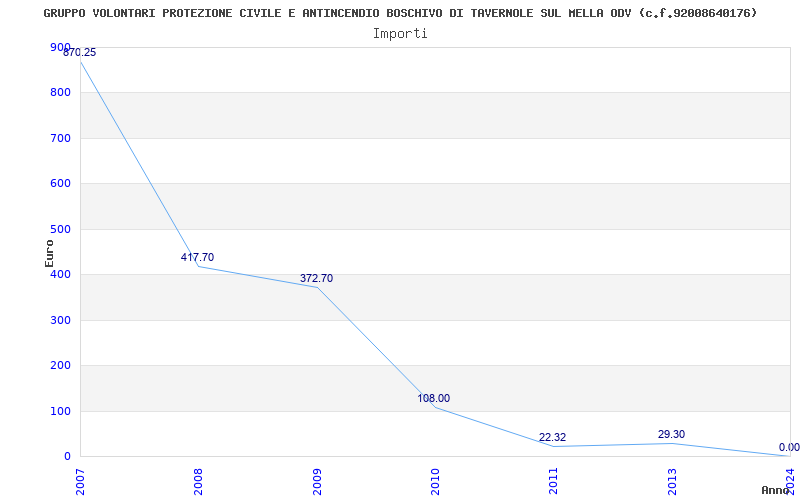Screen dimensions: 800x500
Task: Click the 870.25 data point label
Action: click(x=80, y=52)
